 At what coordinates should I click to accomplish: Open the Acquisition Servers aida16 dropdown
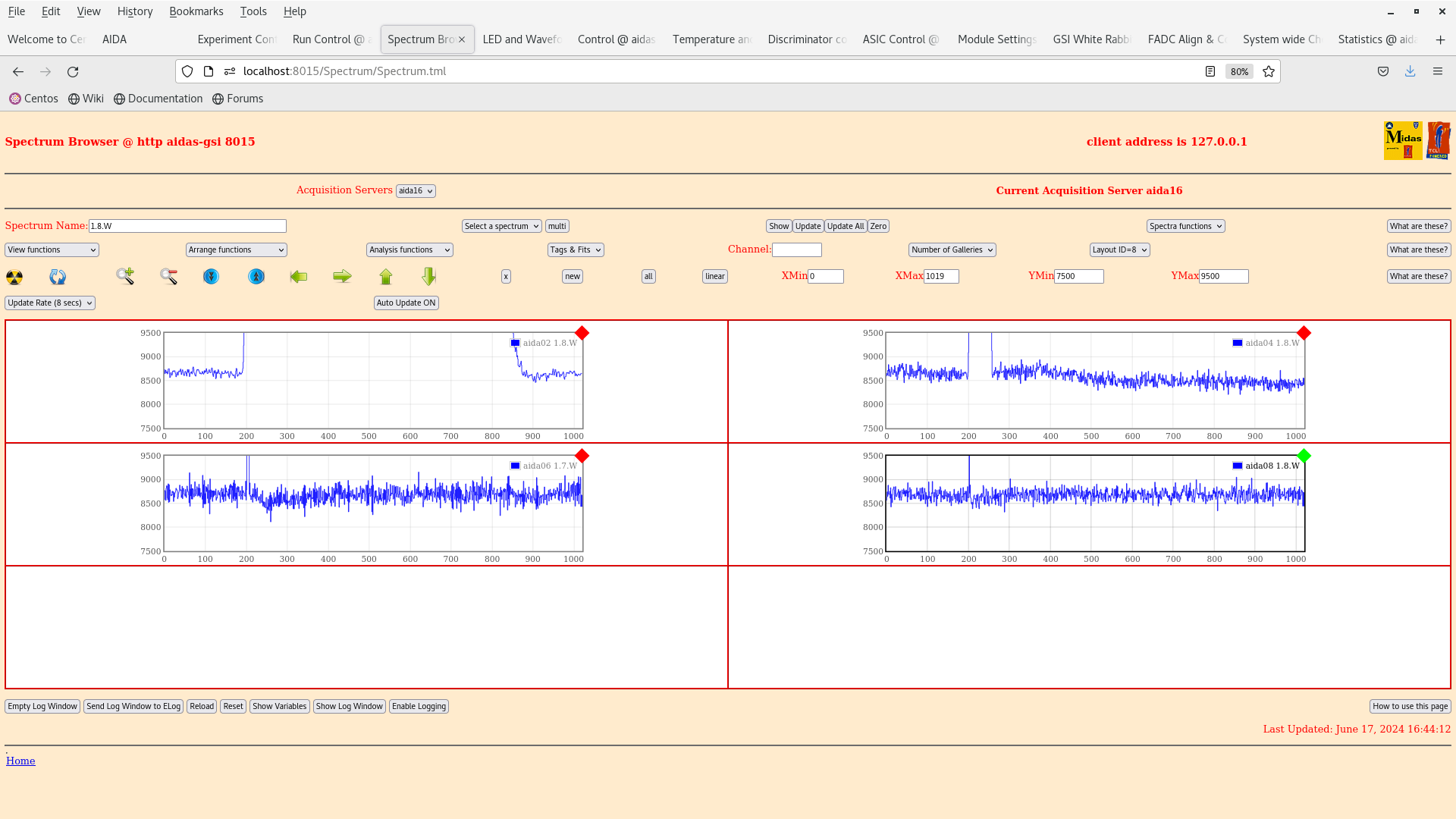pos(416,191)
